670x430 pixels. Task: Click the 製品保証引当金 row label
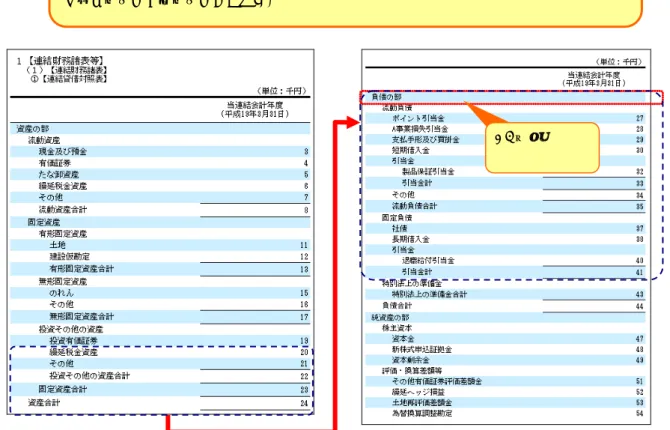point(428,171)
